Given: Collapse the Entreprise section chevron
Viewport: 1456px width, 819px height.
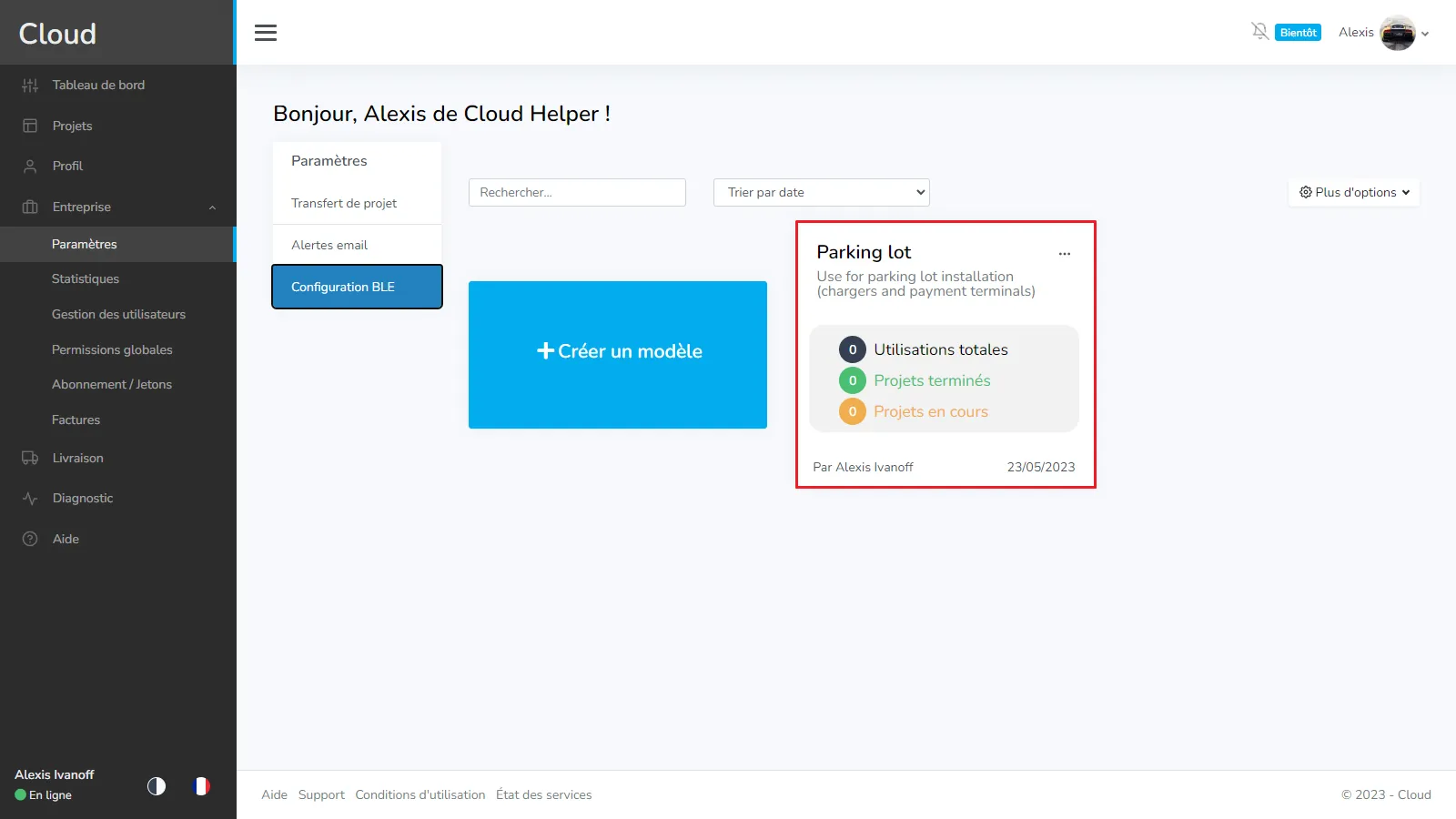Looking at the screenshot, I should click(212, 207).
